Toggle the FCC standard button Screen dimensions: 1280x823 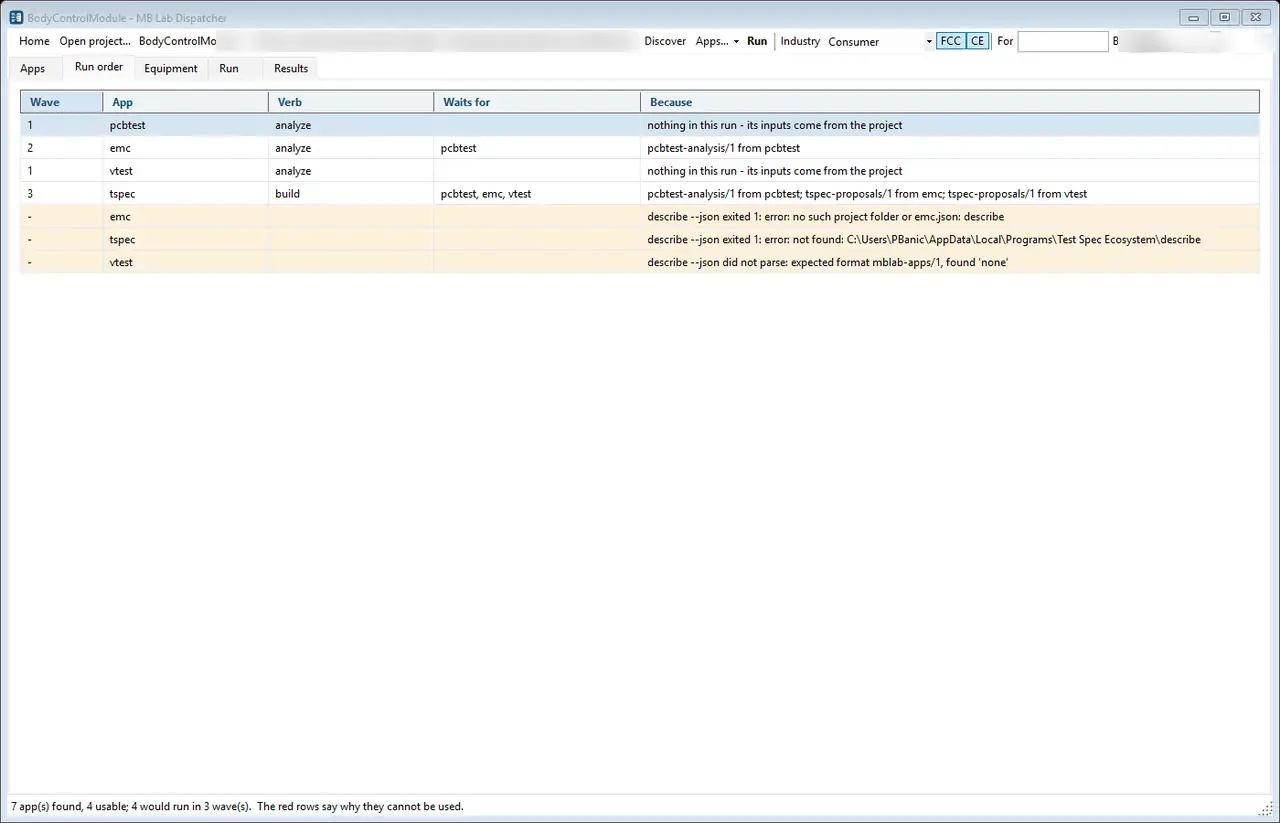[950, 41]
